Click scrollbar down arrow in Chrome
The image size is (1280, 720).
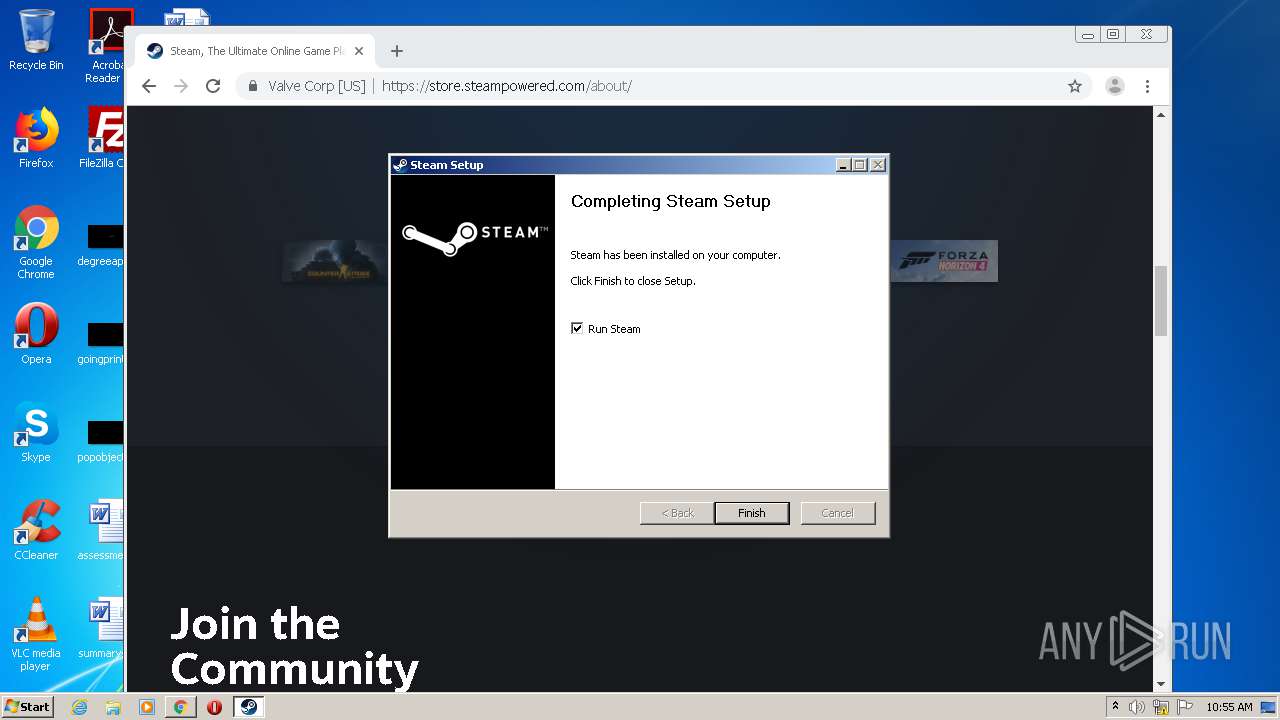pyautogui.click(x=1161, y=684)
